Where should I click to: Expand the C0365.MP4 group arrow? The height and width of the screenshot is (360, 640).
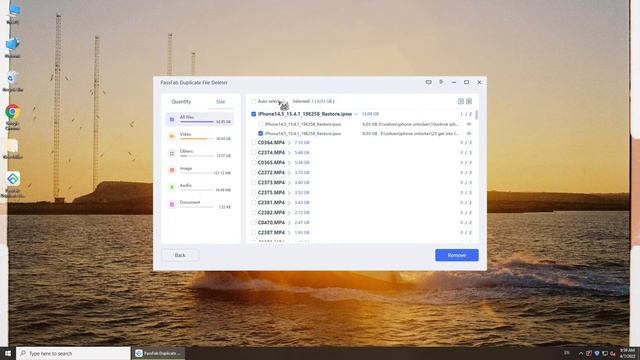point(289,162)
